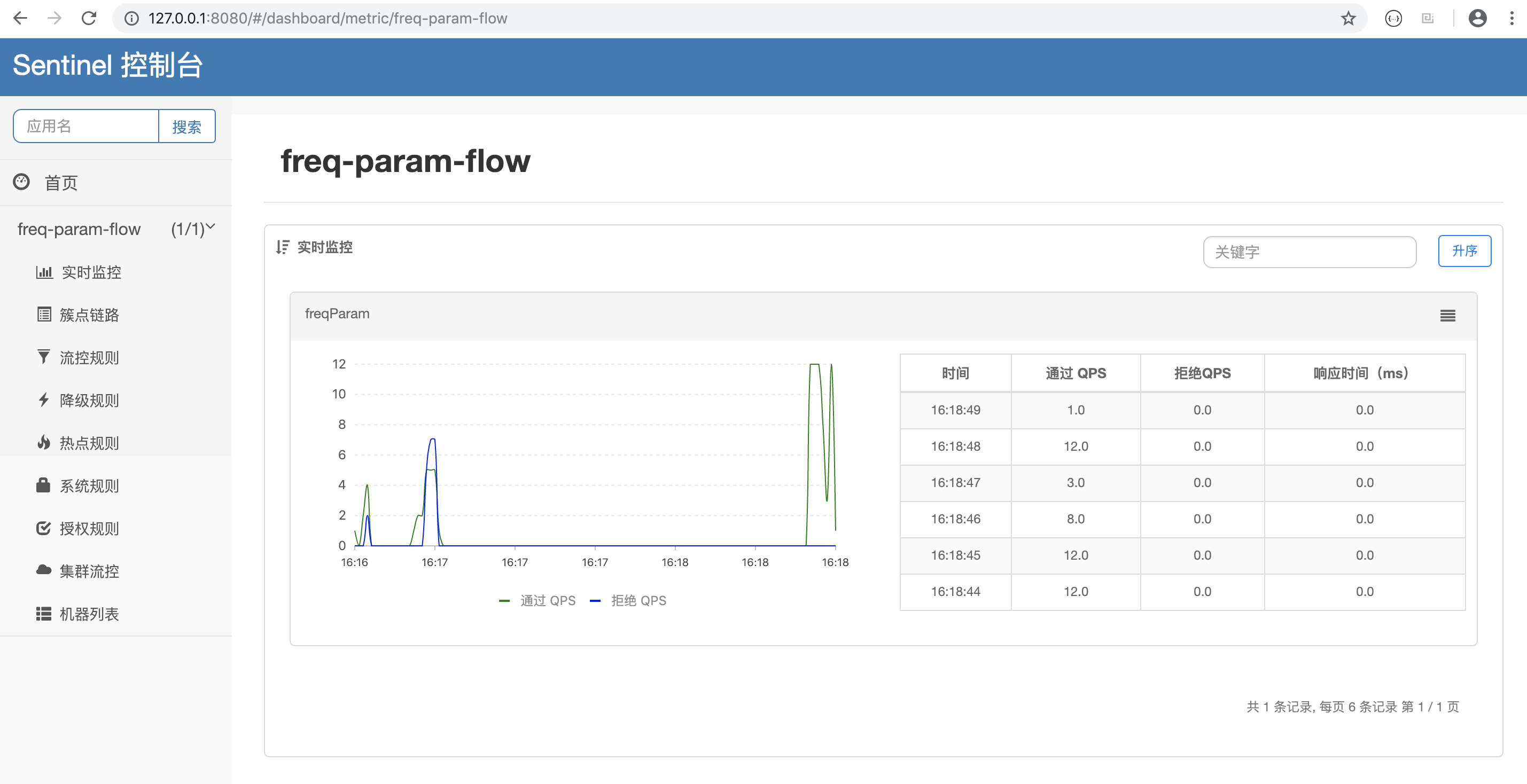1527x784 pixels.
Task: Click the (1/1) machine count label
Action: coord(188,229)
